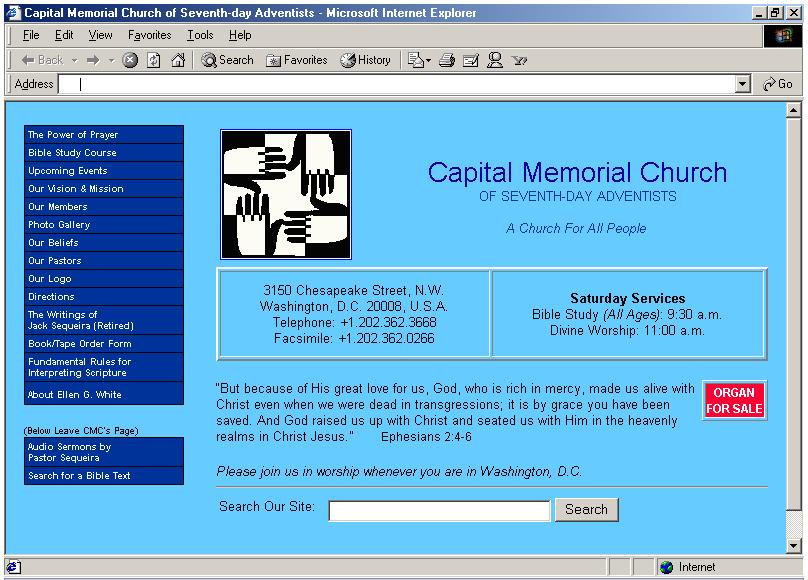Click the Refresh page icon
The width and height of the screenshot is (808, 580).
(x=154, y=60)
